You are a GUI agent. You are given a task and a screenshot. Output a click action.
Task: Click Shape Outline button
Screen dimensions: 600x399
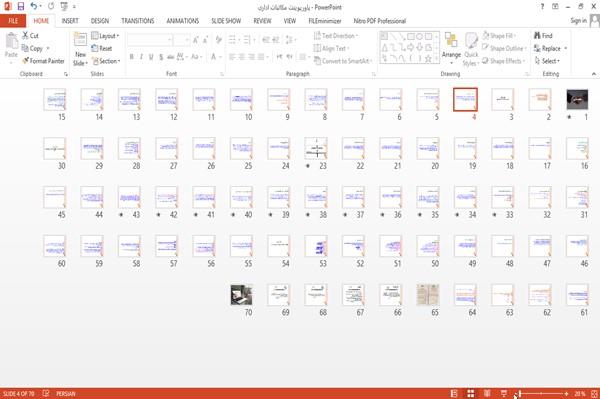pyautogui.click(x=505, y=48)
